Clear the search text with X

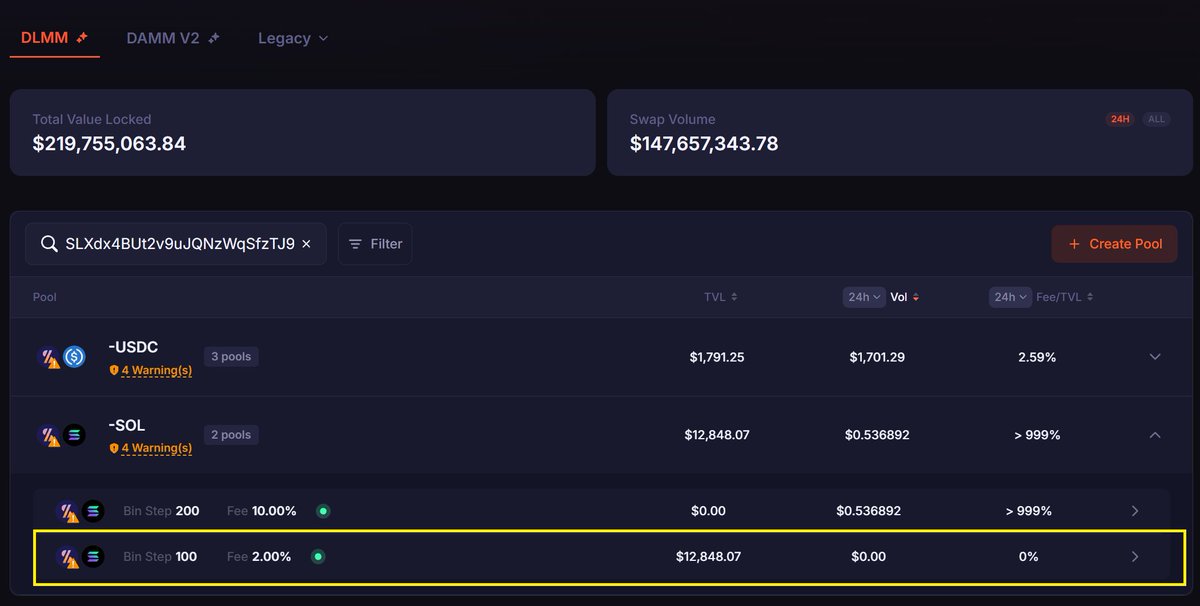pos(306,244)
